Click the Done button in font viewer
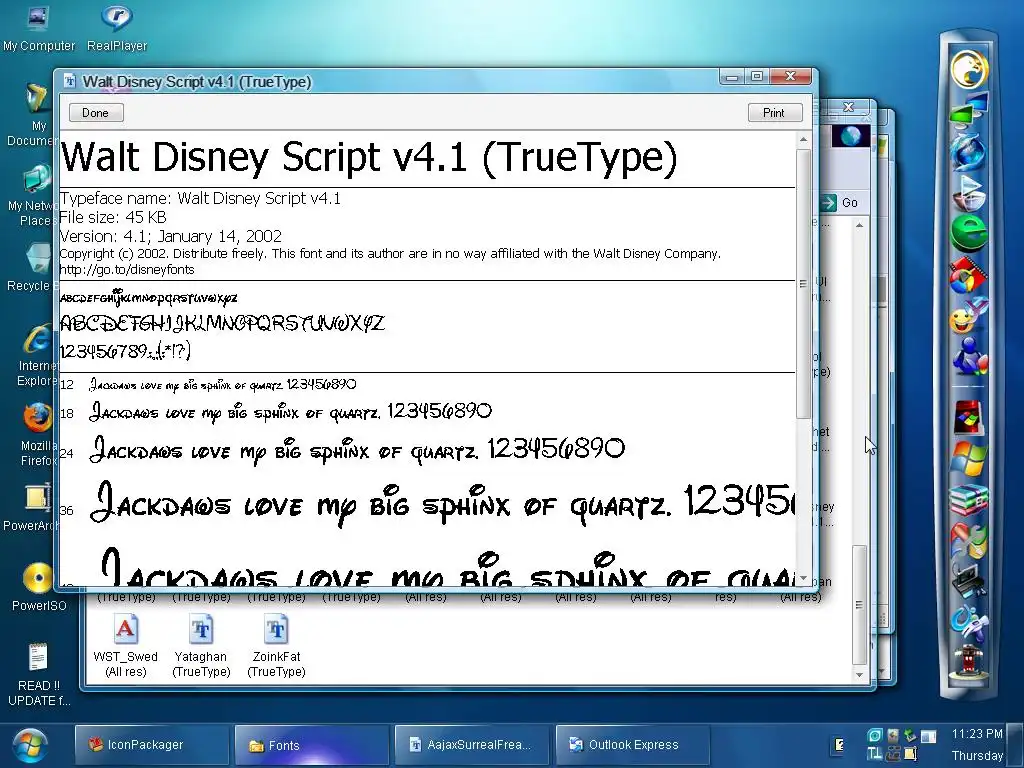Image resolution: width=1024 pixels, height=768 pixels. point(95,112)
